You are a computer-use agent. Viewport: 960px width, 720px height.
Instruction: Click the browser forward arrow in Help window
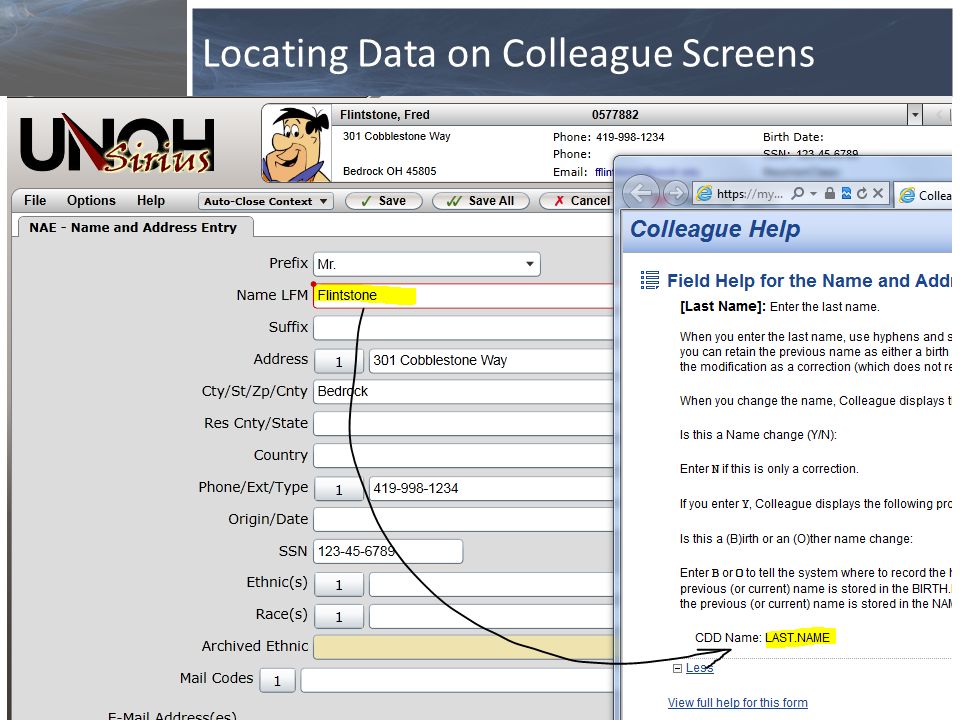676,193
